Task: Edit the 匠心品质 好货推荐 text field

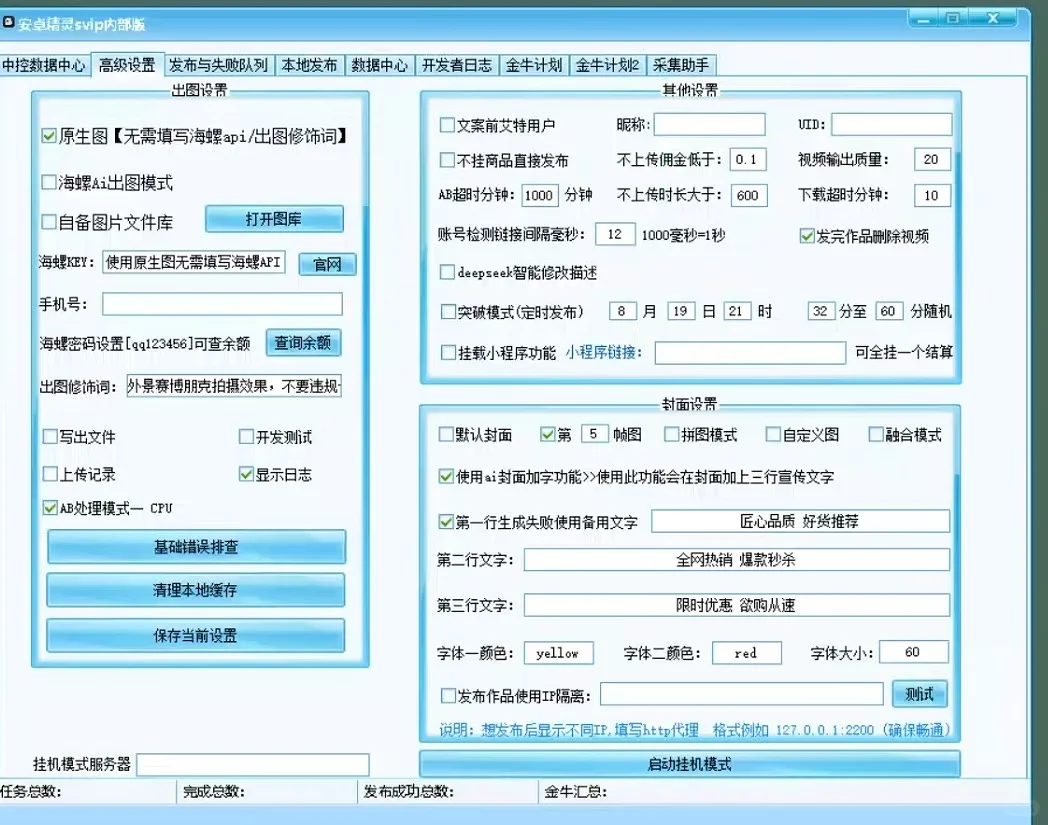Action: pyautogui.click(x=800, y=521)
